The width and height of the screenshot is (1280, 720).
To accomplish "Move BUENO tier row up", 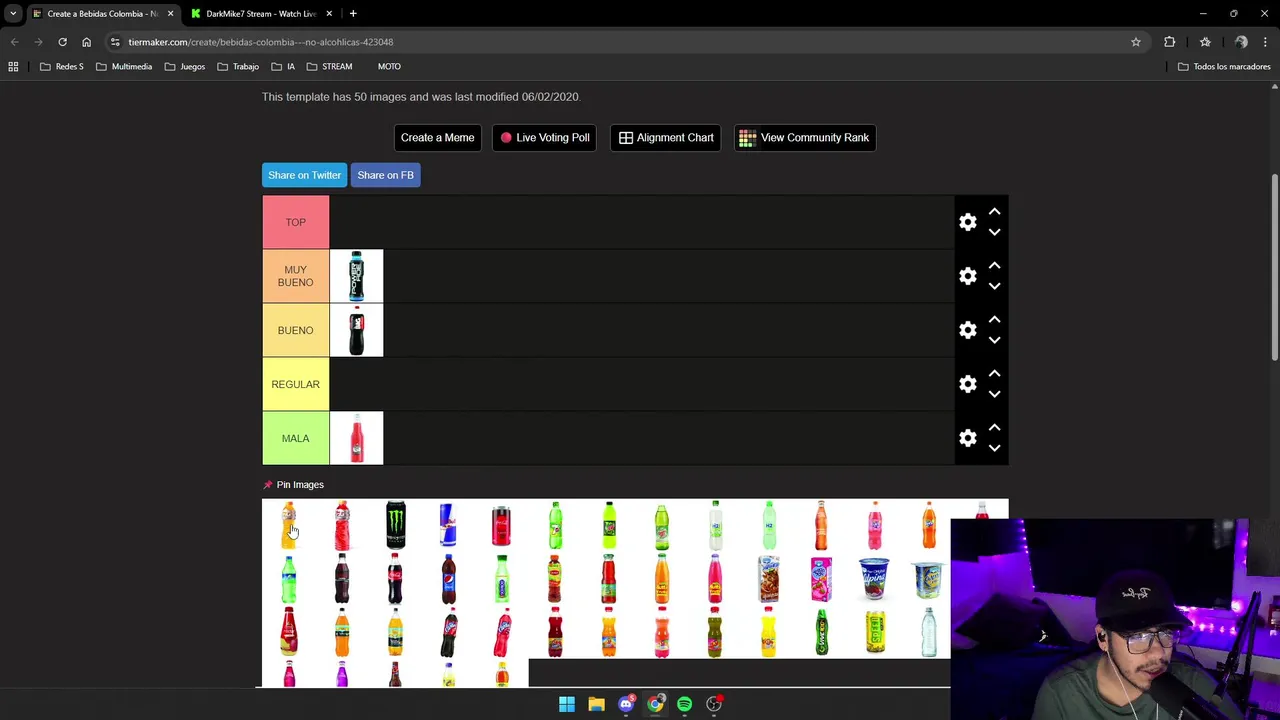I will tap(994, 320).
